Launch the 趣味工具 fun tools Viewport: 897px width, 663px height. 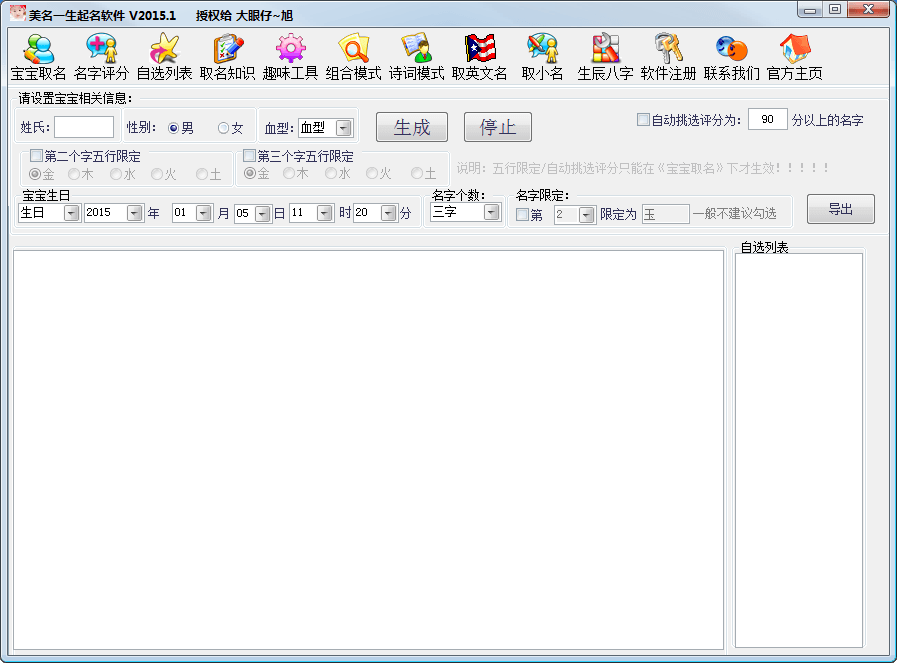coord(288,55)
